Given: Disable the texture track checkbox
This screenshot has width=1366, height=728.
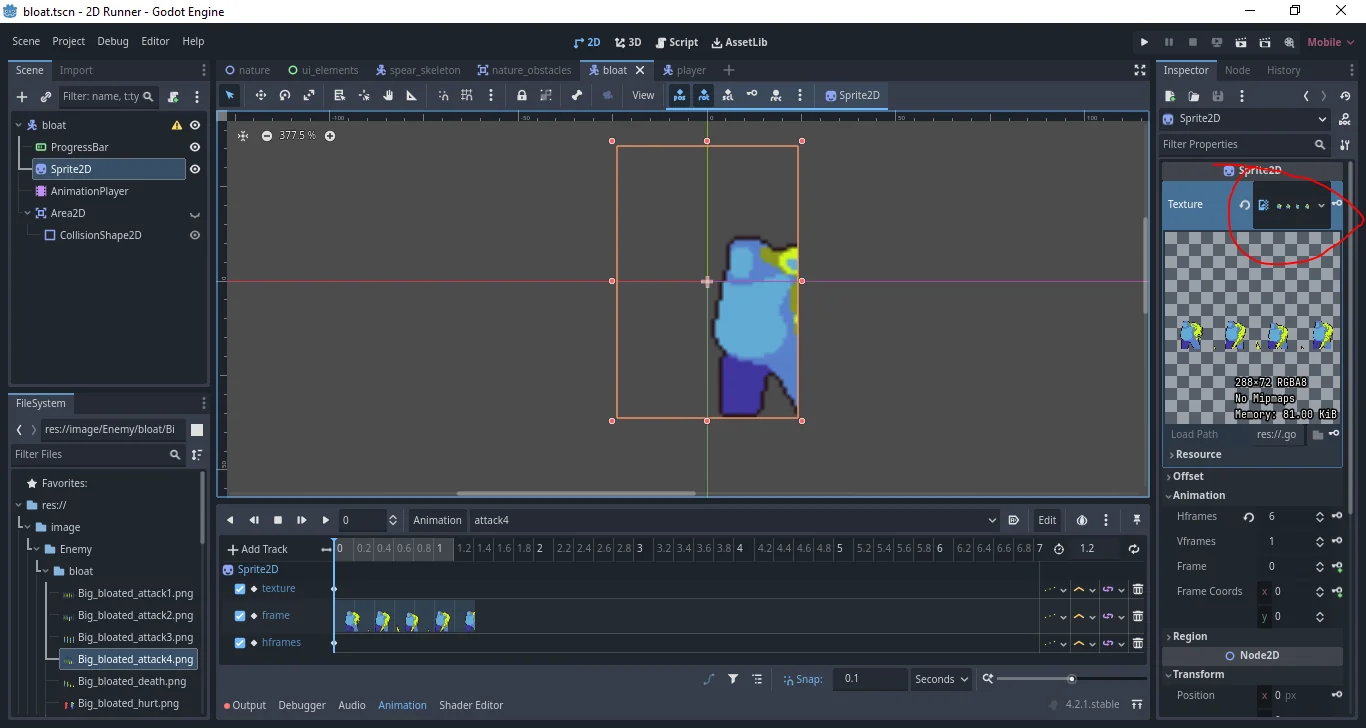Looking at the screenshot, I should coord(240,589).
